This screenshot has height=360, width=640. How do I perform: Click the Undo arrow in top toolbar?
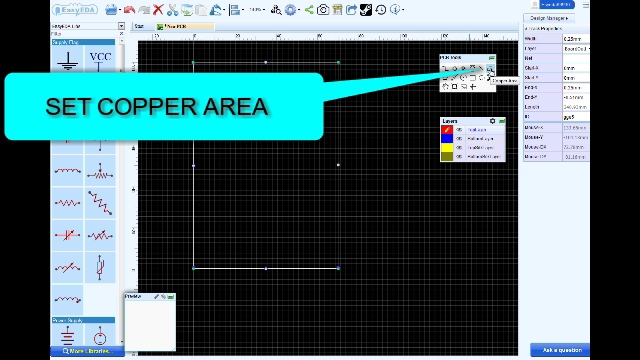[129, 9]
